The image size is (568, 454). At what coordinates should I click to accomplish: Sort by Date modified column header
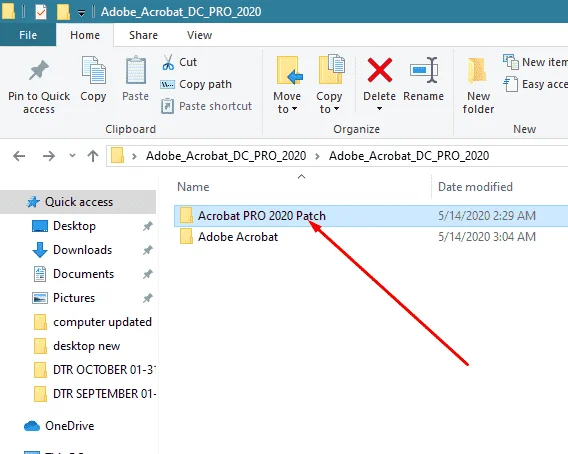coord(475,187)
